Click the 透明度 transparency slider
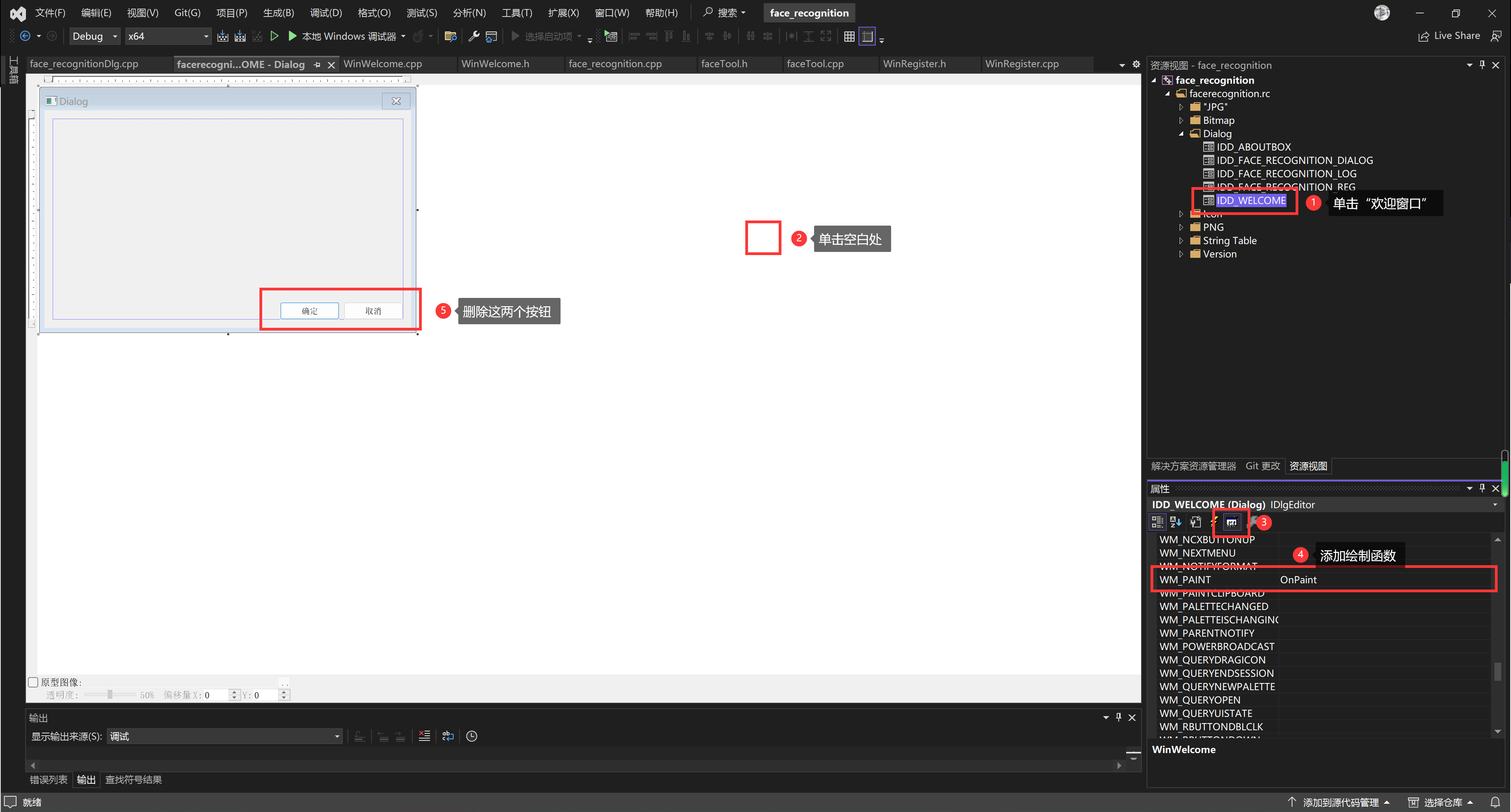1511x812 pixels. [x=110, y=694]
